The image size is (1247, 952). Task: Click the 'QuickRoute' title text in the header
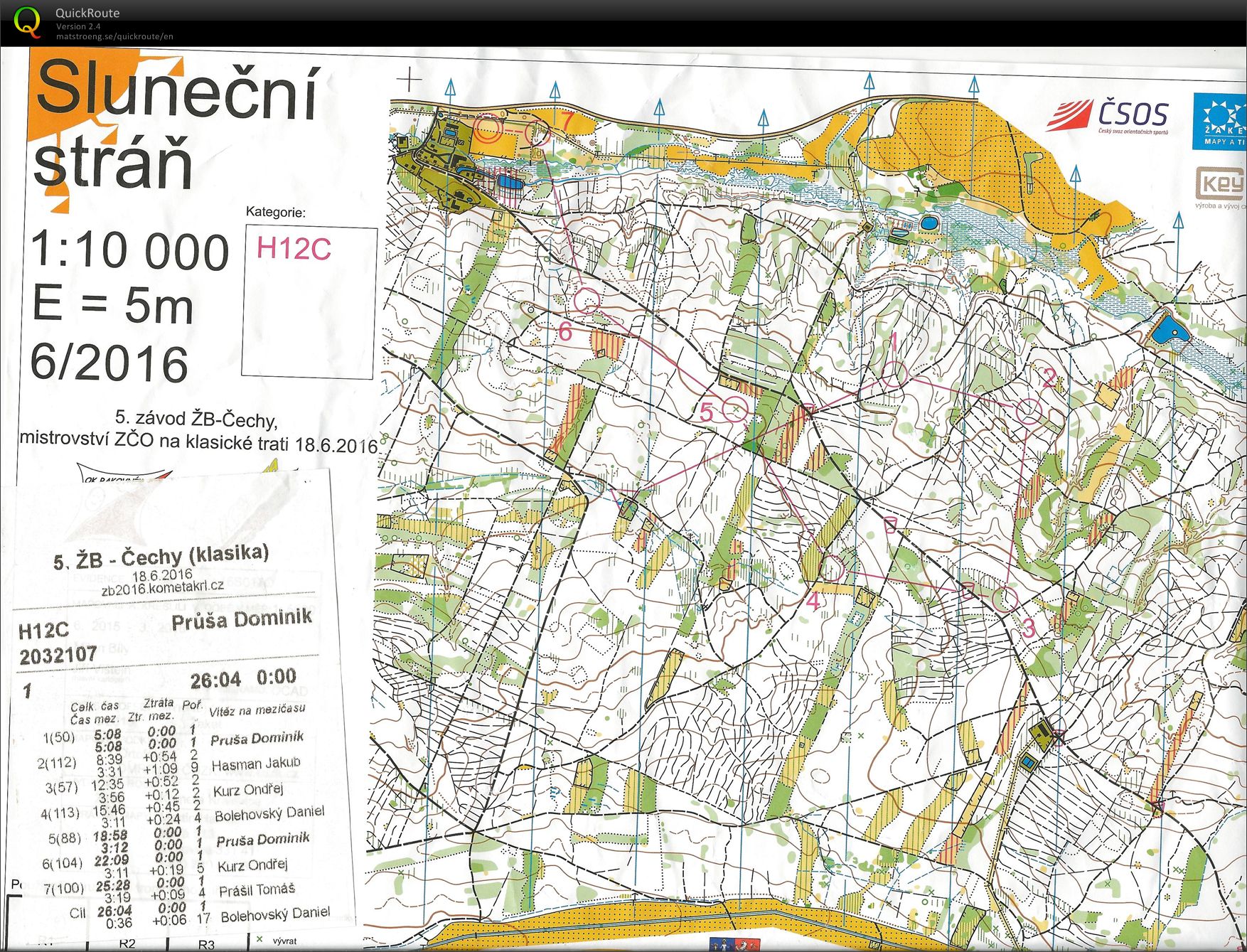[87, 13]
